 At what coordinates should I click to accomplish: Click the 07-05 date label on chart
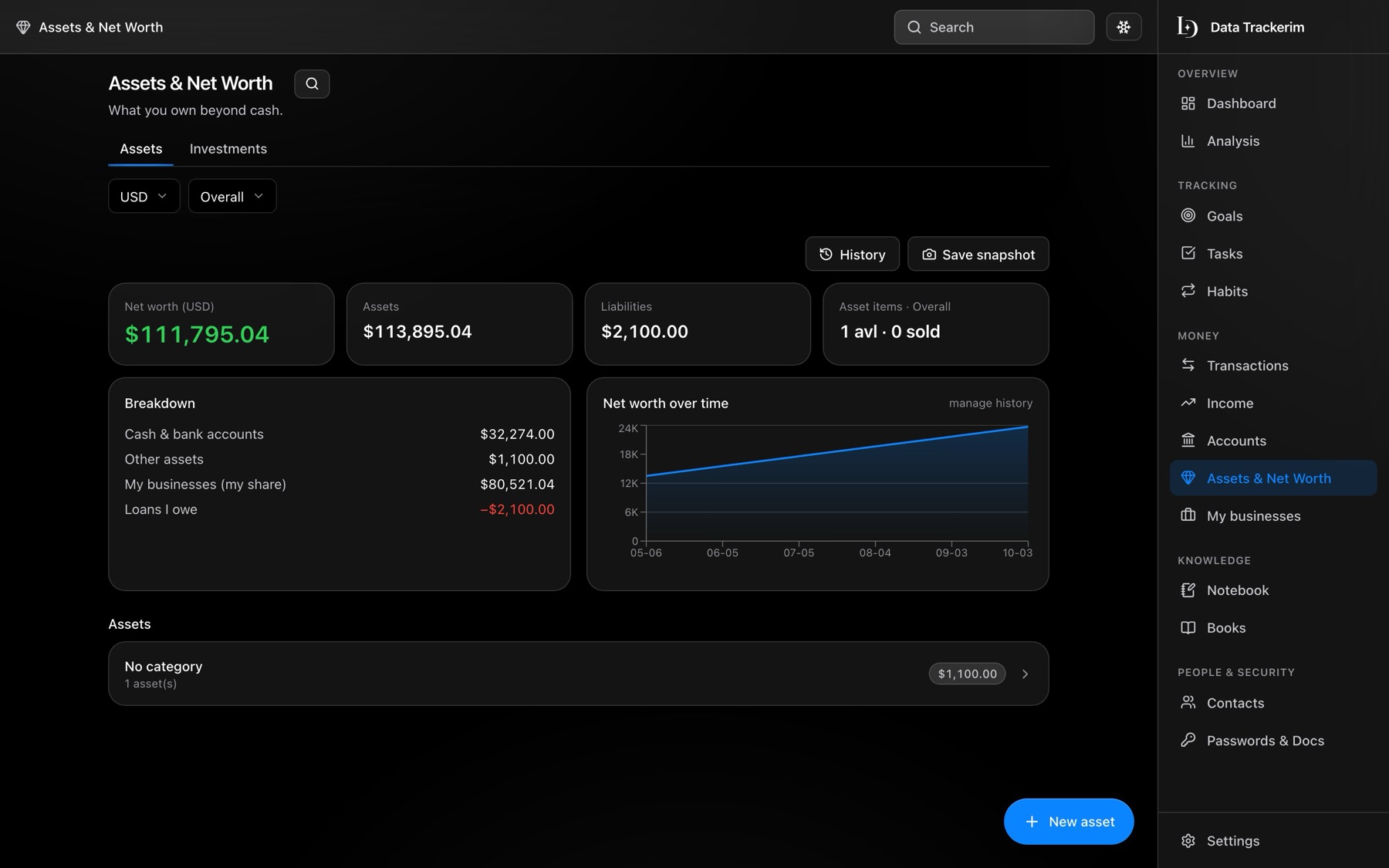coord(799,553)
